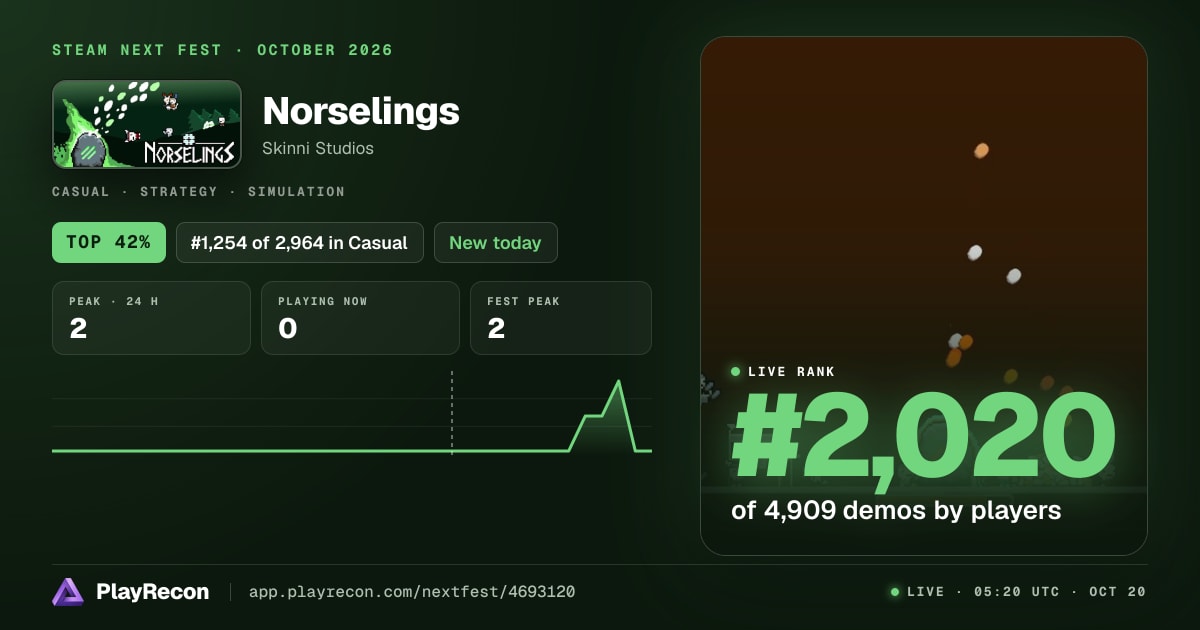The height and width of the screenshot is (630, 1200).
Task: Click the dashed vertical marker on the chart
Action: click(x=452, y=412)
